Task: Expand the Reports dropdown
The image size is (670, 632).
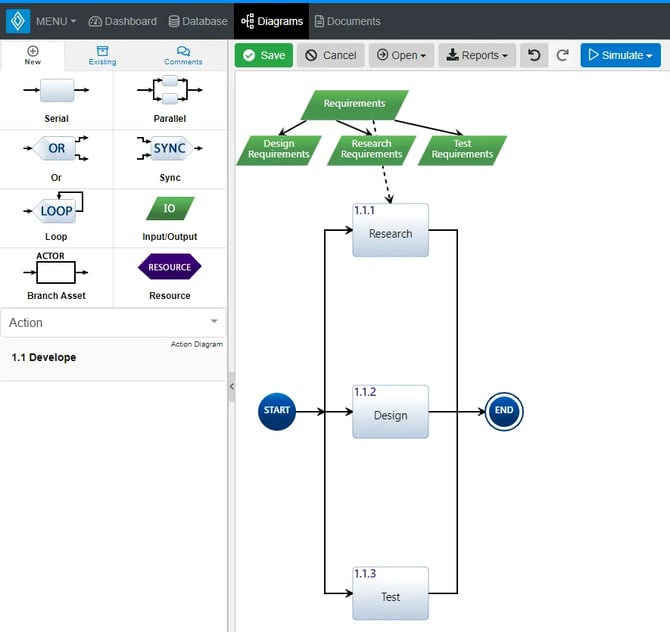Action: point(477,55)
